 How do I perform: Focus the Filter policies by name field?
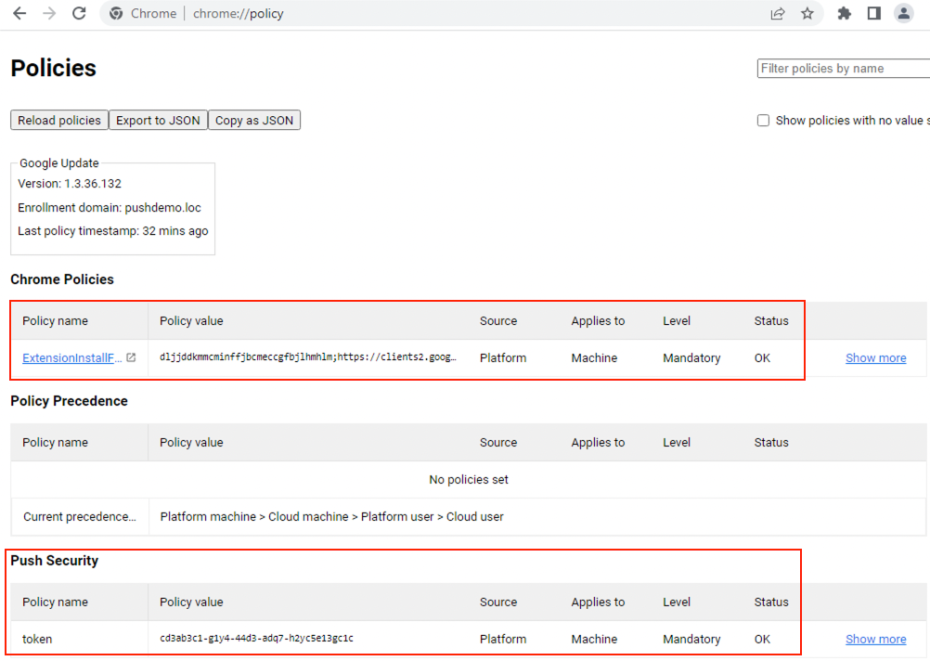click(x=843, y=68)
